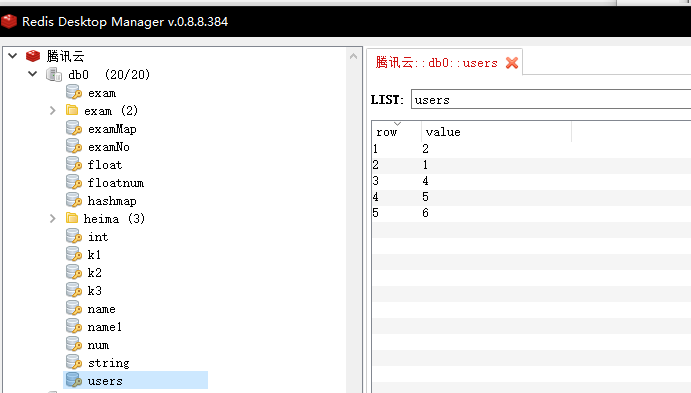Screen dimensions: 691x393
Task: Select the name key label
Action: tap(101, 309)
